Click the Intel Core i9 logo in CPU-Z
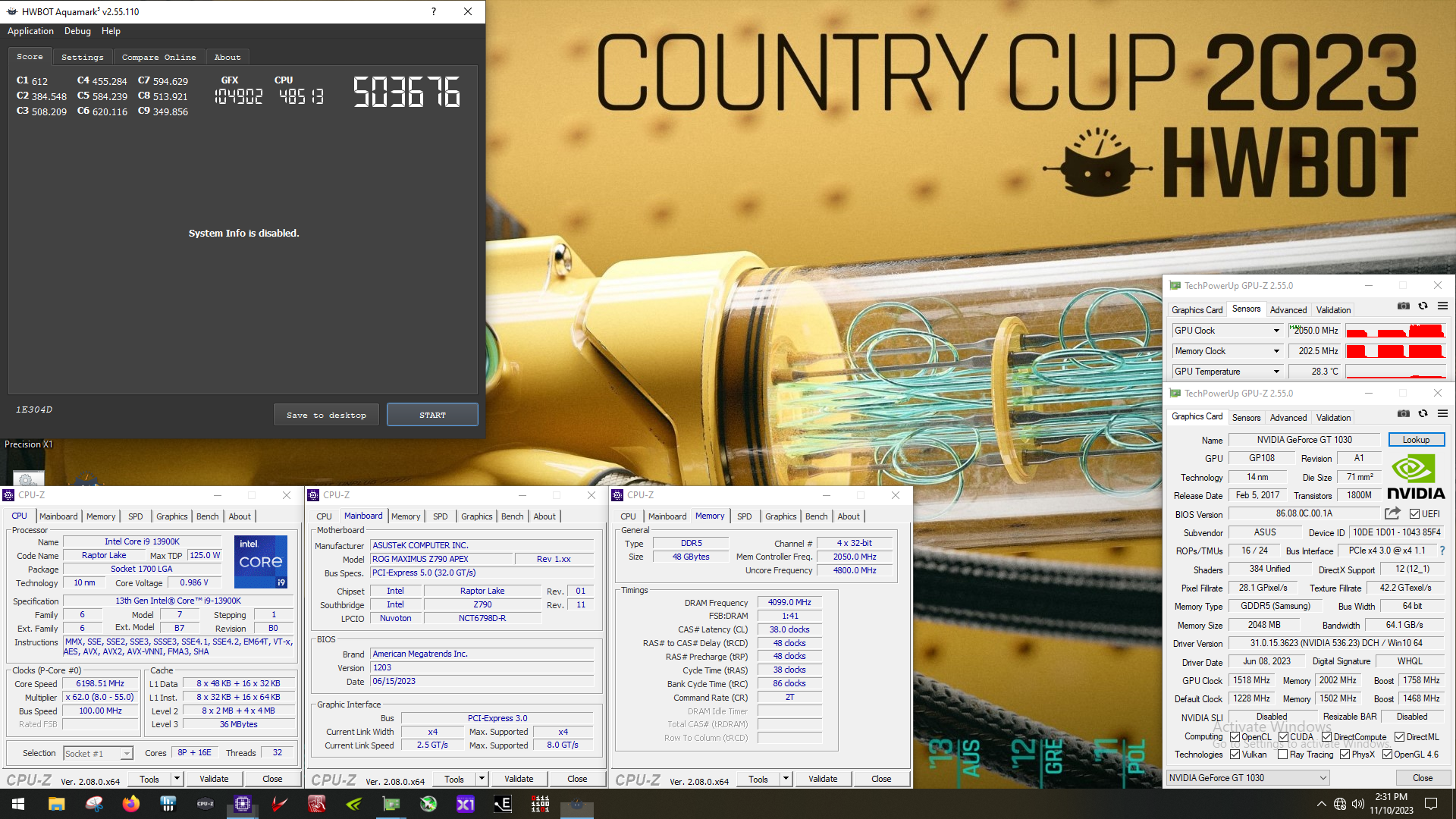This screenshot has height=819, width=1456. [261, 562]
